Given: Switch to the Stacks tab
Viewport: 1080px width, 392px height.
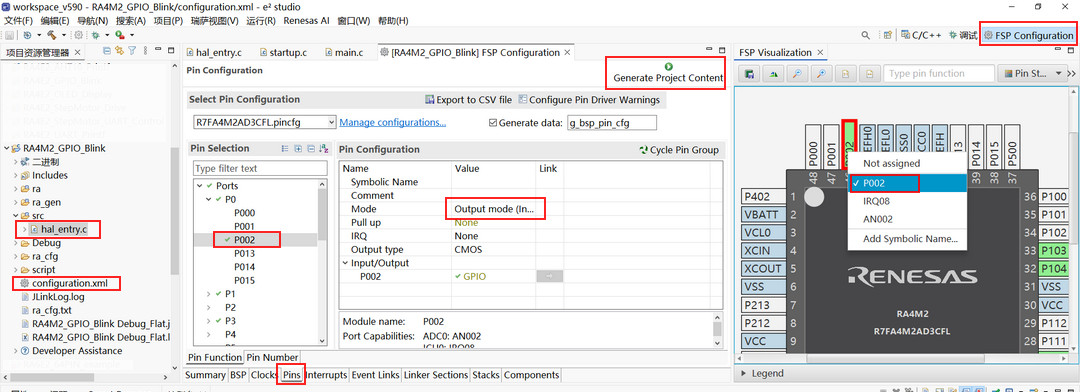Looking at the screenshot, I should [x=486, y=375].
